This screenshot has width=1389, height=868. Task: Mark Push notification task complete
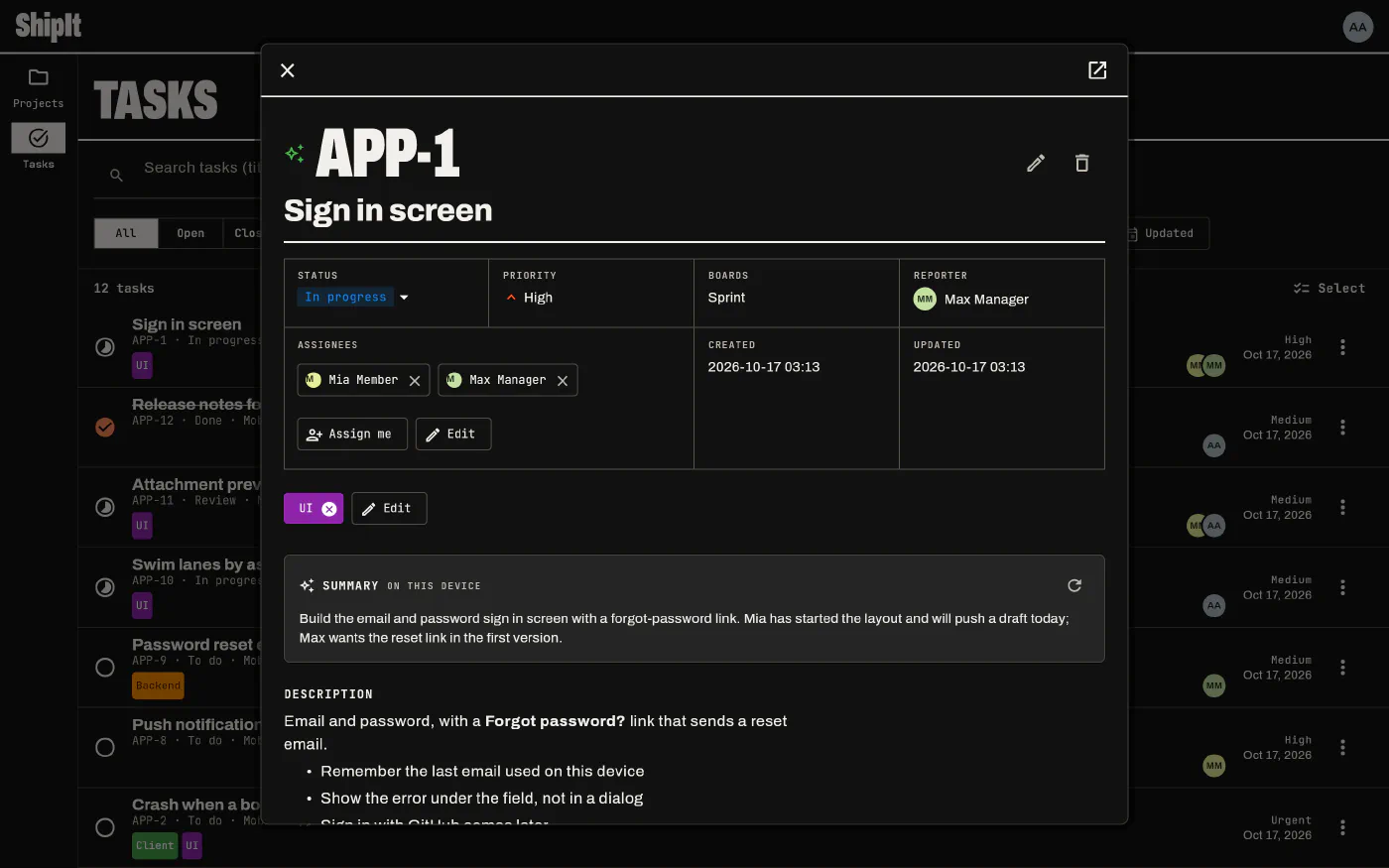pos(105,747)
